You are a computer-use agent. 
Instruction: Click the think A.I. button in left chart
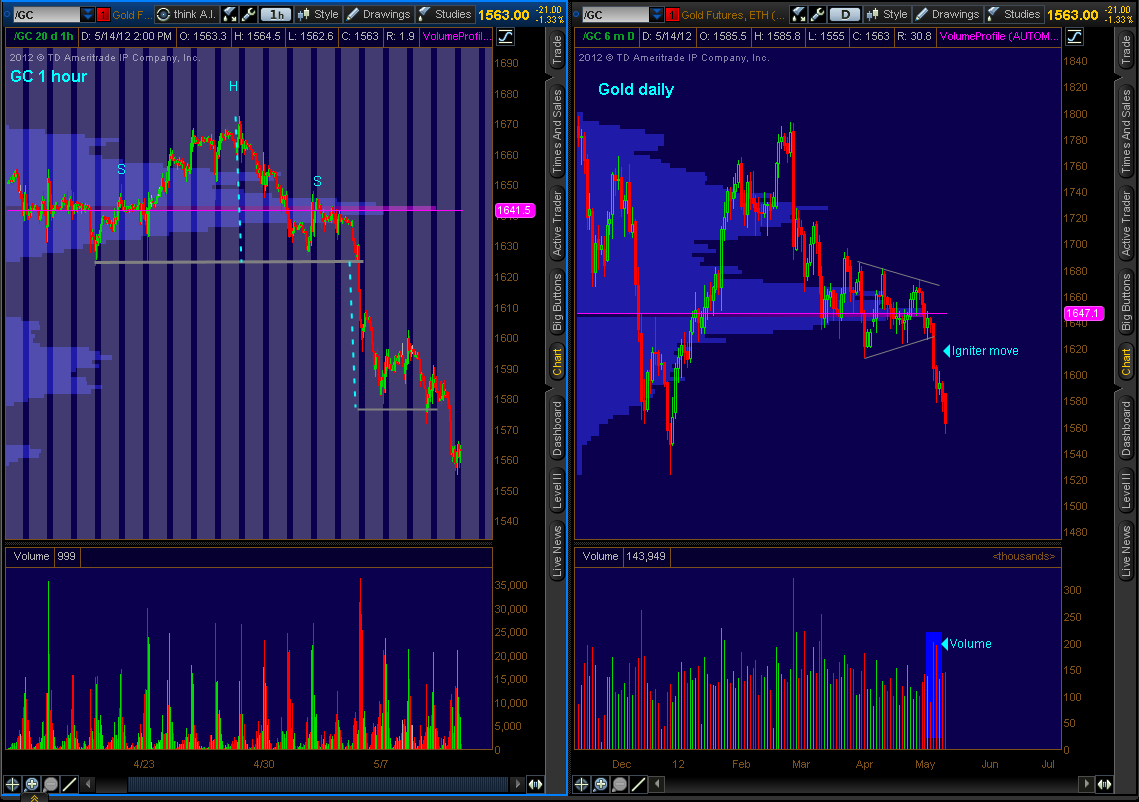click(186, 14)
